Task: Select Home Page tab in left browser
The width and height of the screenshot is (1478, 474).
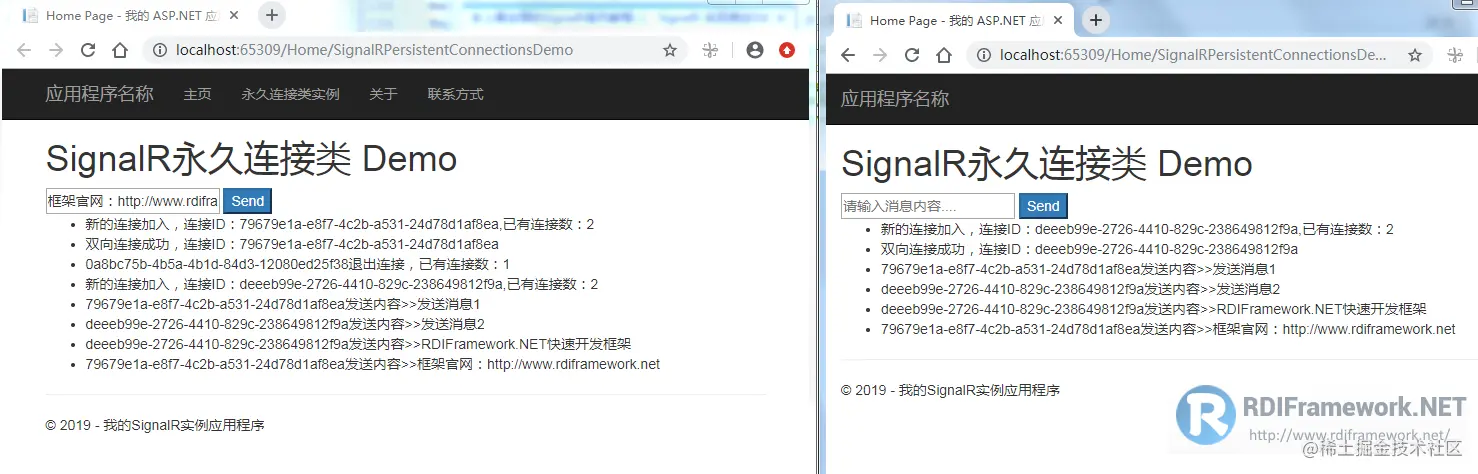Action: tap(130, 15)
